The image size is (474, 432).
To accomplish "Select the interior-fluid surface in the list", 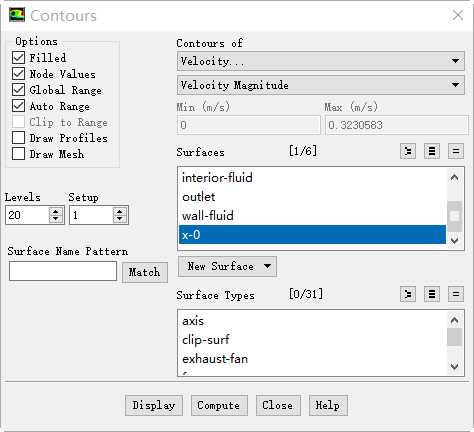I will (312, 178).
